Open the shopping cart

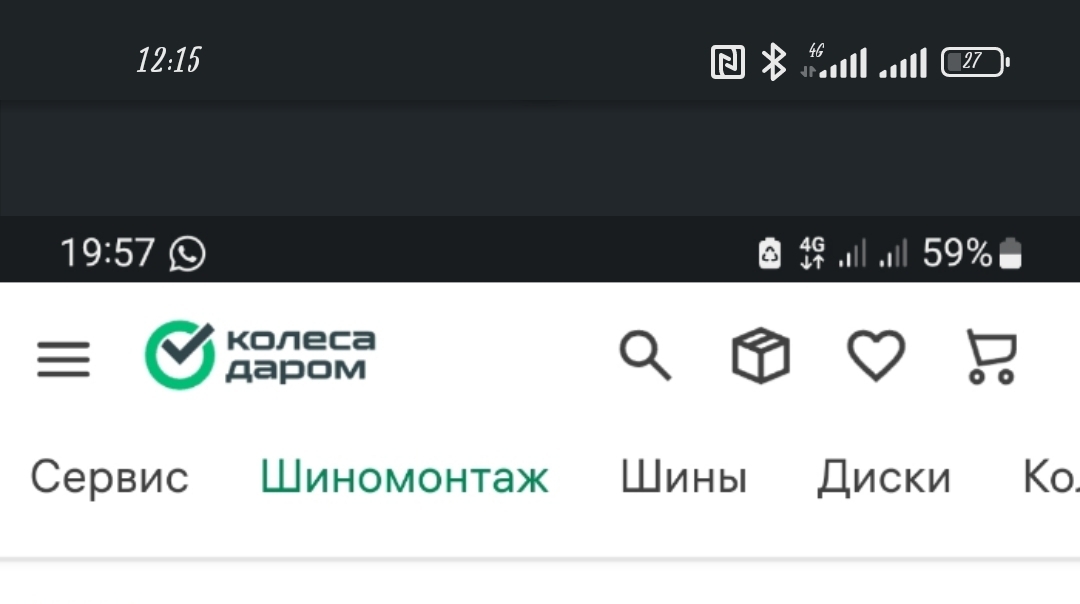tap(992, 356)
